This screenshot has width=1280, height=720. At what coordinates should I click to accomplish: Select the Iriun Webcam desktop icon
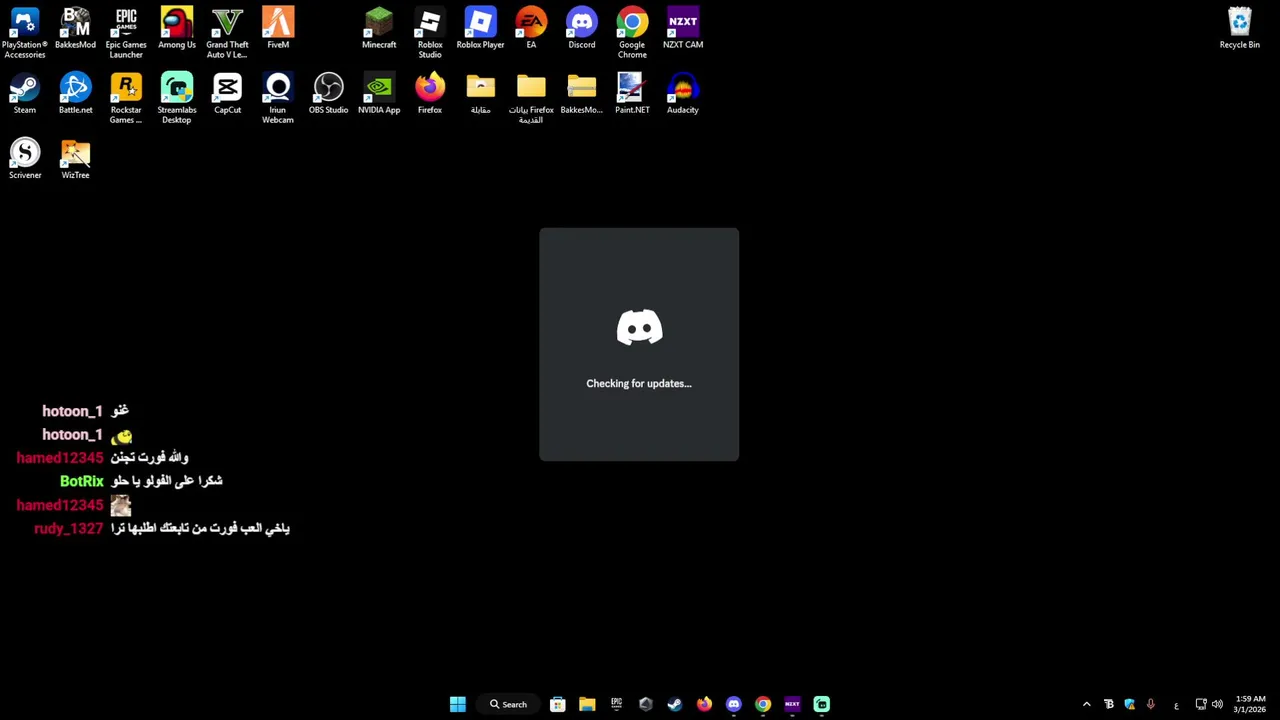278,98
